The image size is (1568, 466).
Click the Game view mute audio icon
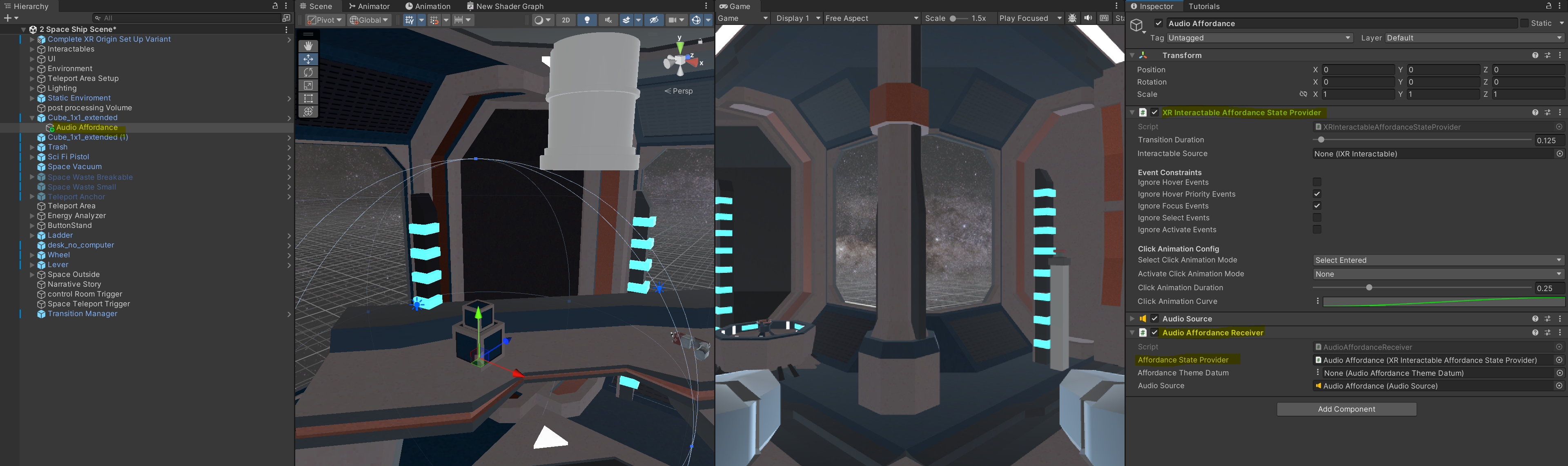(x=1088, y=18)
